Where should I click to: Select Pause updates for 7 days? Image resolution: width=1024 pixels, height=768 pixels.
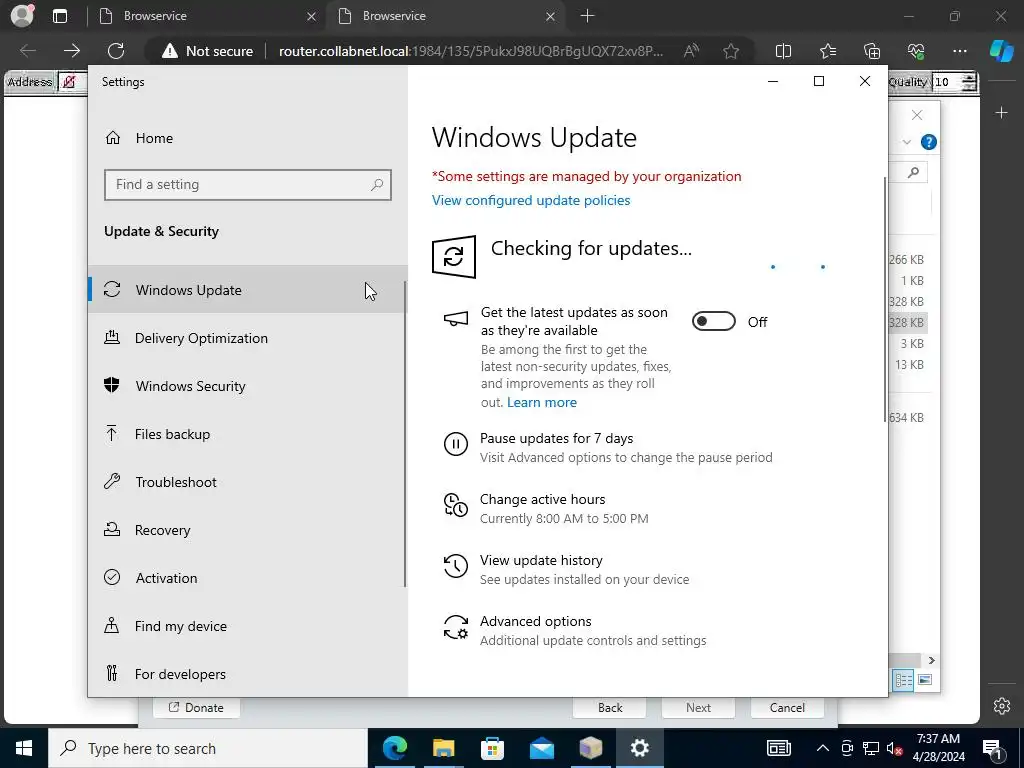coord(556,438)
